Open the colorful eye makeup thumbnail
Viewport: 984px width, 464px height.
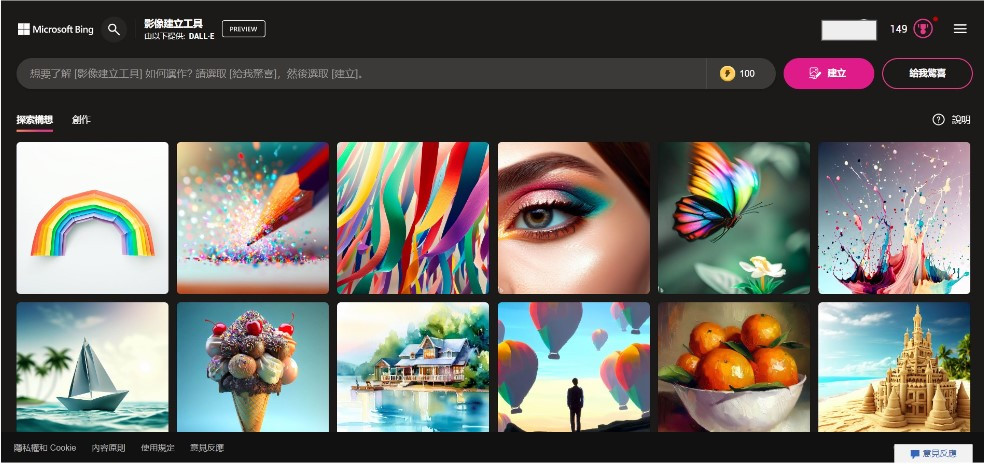tap(574, 218)
